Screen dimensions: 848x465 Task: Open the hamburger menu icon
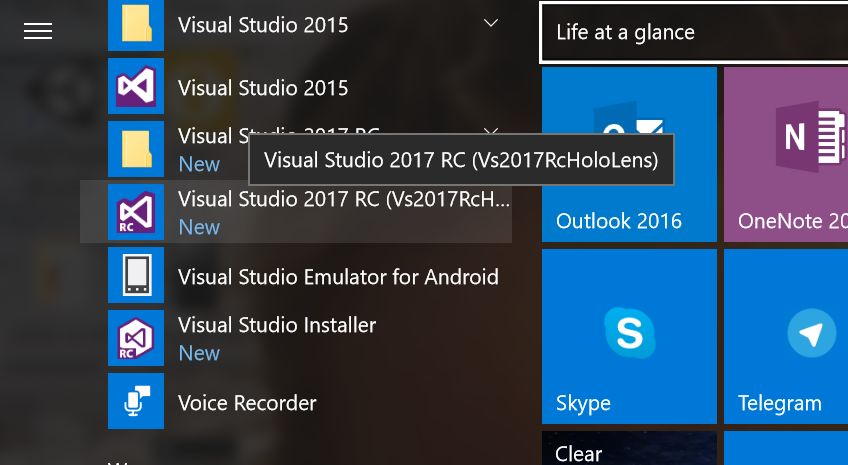pos(38,31)
